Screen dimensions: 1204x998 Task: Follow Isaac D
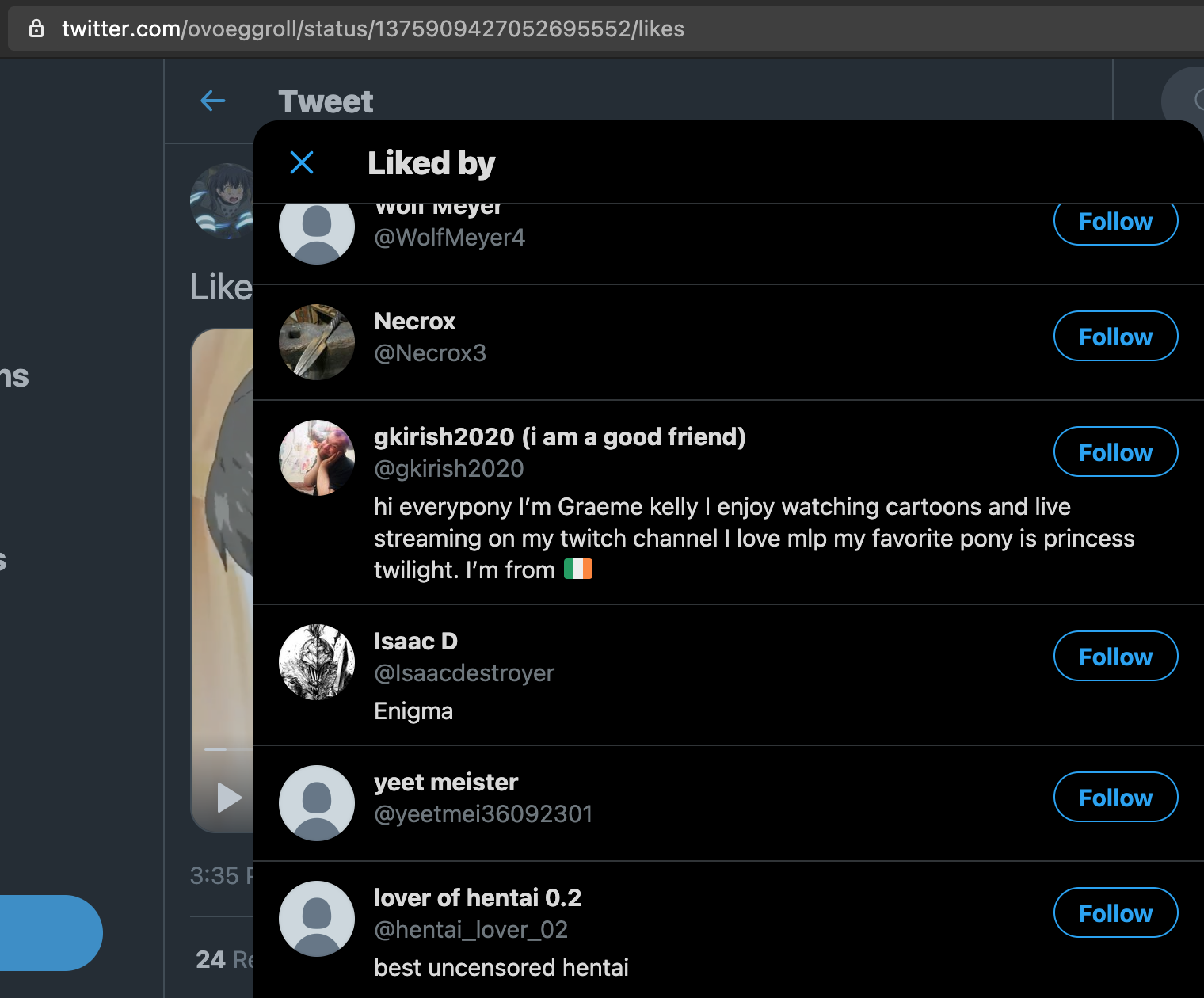(x=1115, y=656)
